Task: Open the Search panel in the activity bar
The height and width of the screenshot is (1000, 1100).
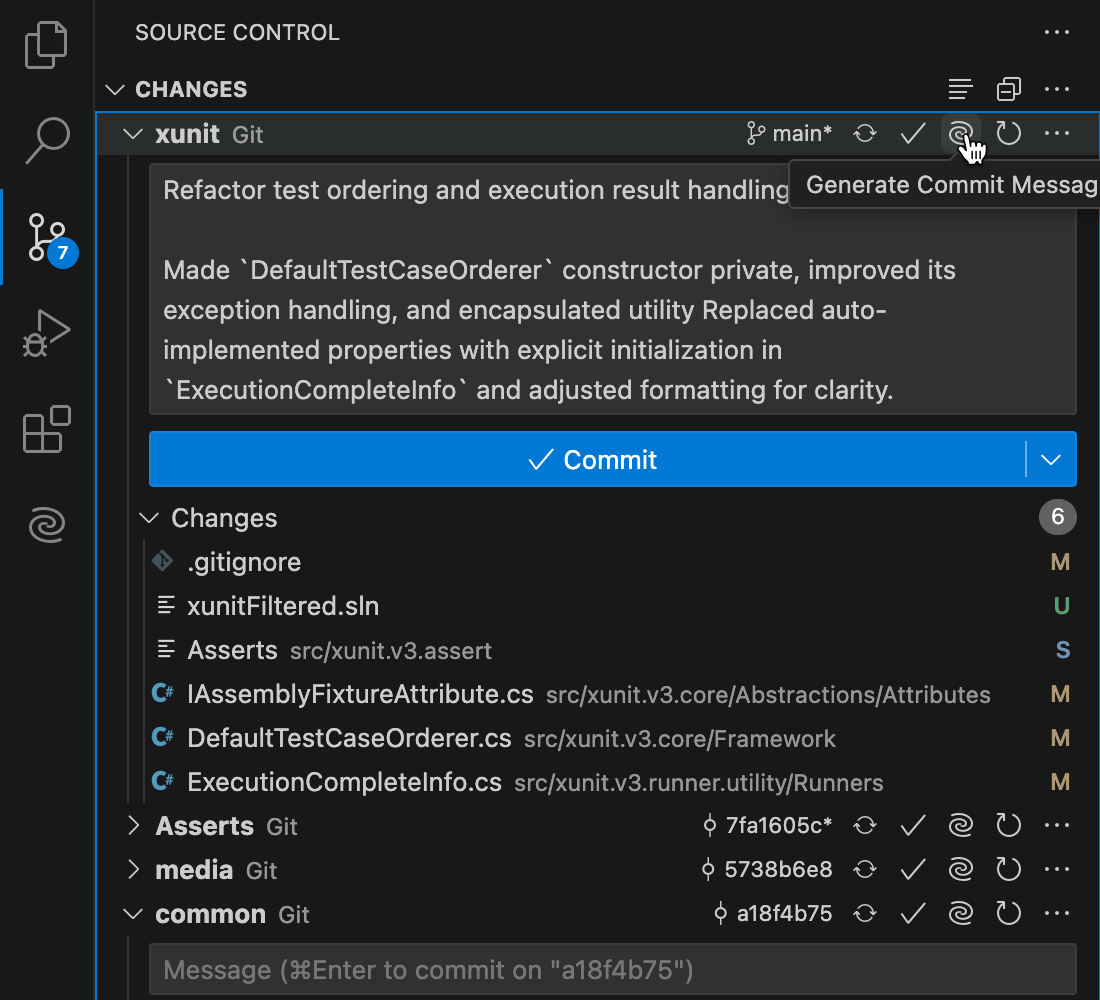Action: click(x=46, y=141)
